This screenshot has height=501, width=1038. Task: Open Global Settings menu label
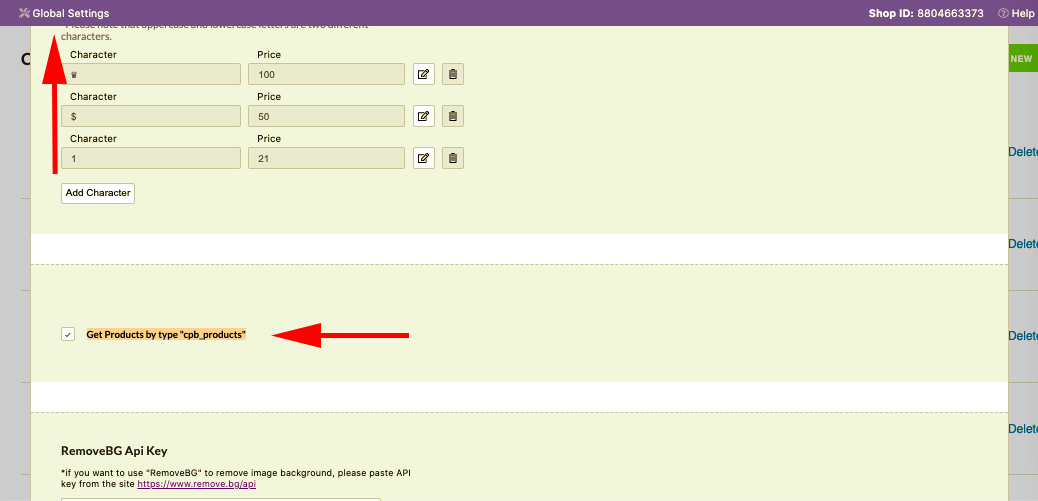click(x=71, y=13)
